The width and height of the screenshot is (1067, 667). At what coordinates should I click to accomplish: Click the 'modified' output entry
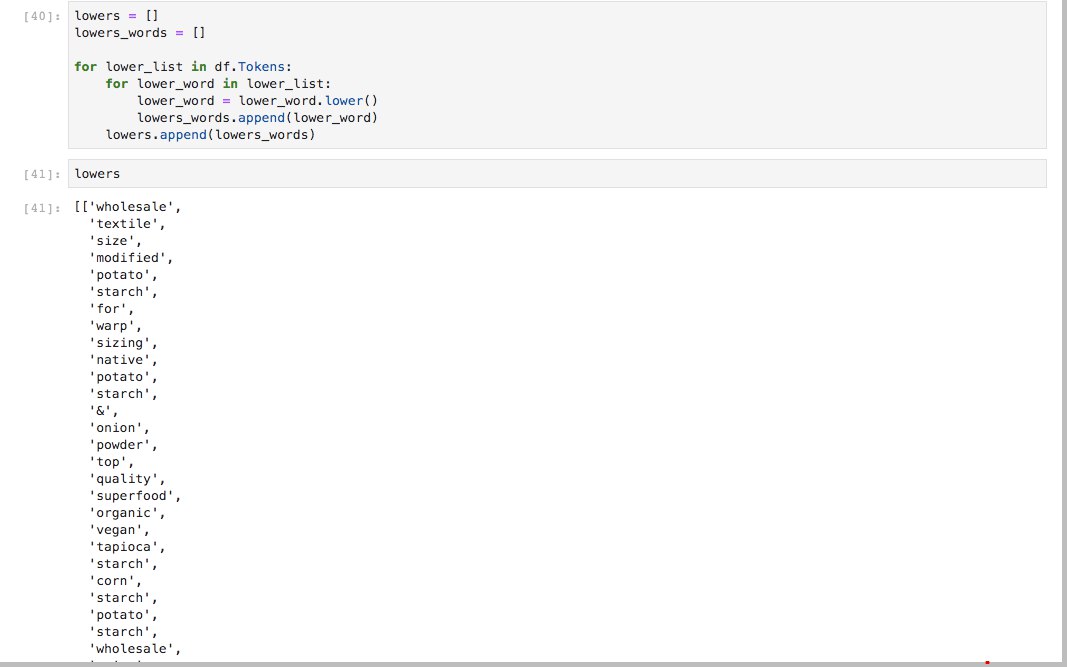pyautogui.click(x=131, y=258)
